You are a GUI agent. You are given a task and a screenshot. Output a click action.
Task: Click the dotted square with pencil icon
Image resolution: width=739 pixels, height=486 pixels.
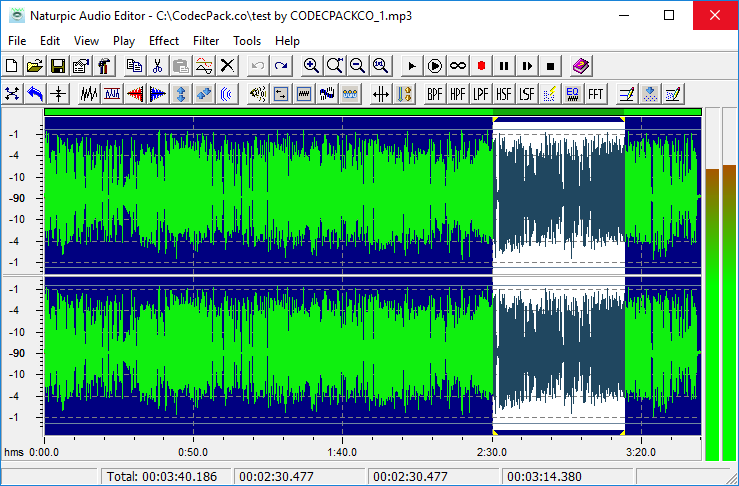click(x=673, y=94)
